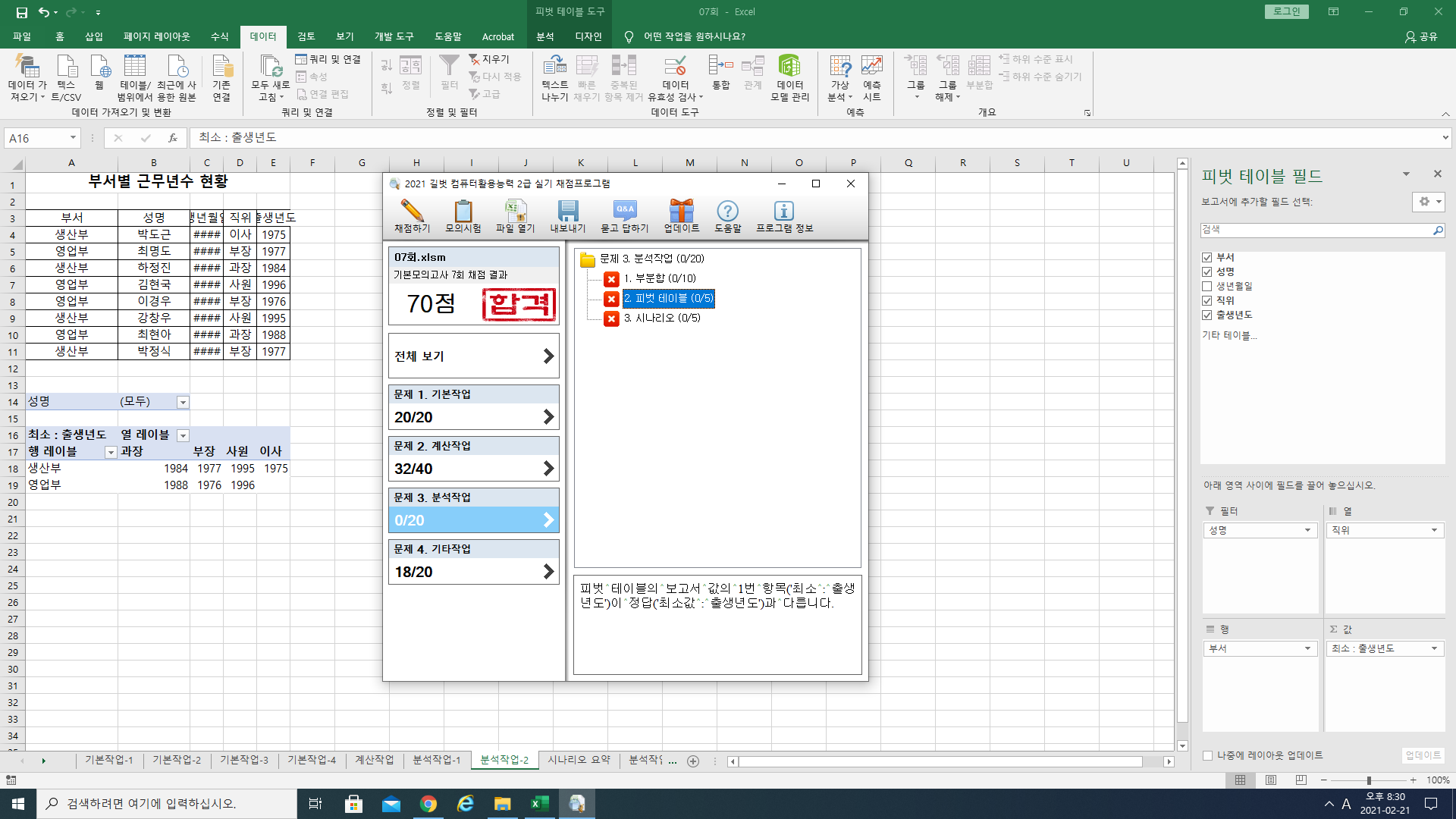Screen dimensions: 1456x819
Task: Click the 통합 consolidate icon
Action: tap(720, 74)
